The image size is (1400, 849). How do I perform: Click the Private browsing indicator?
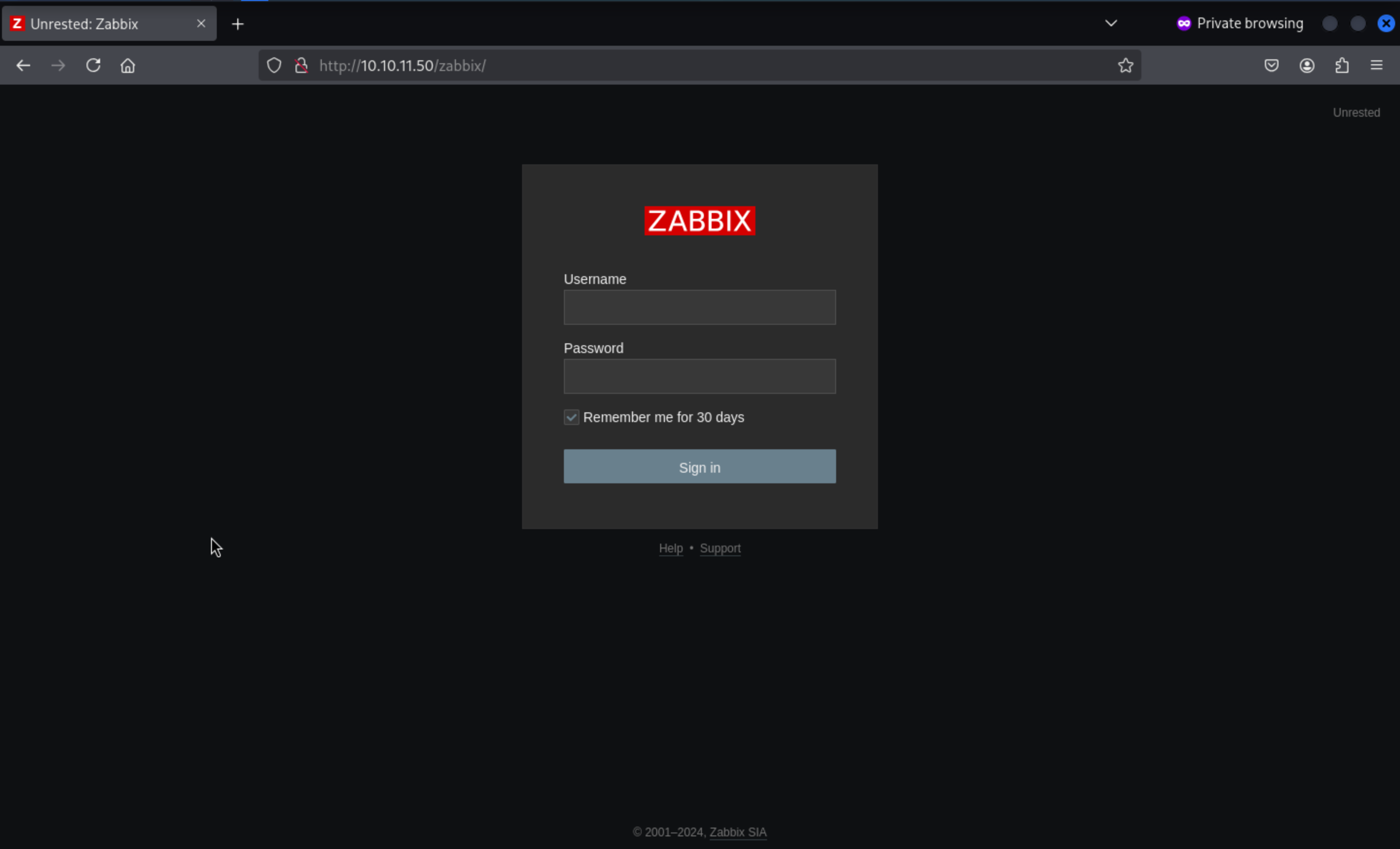[x=1240, y=23]
